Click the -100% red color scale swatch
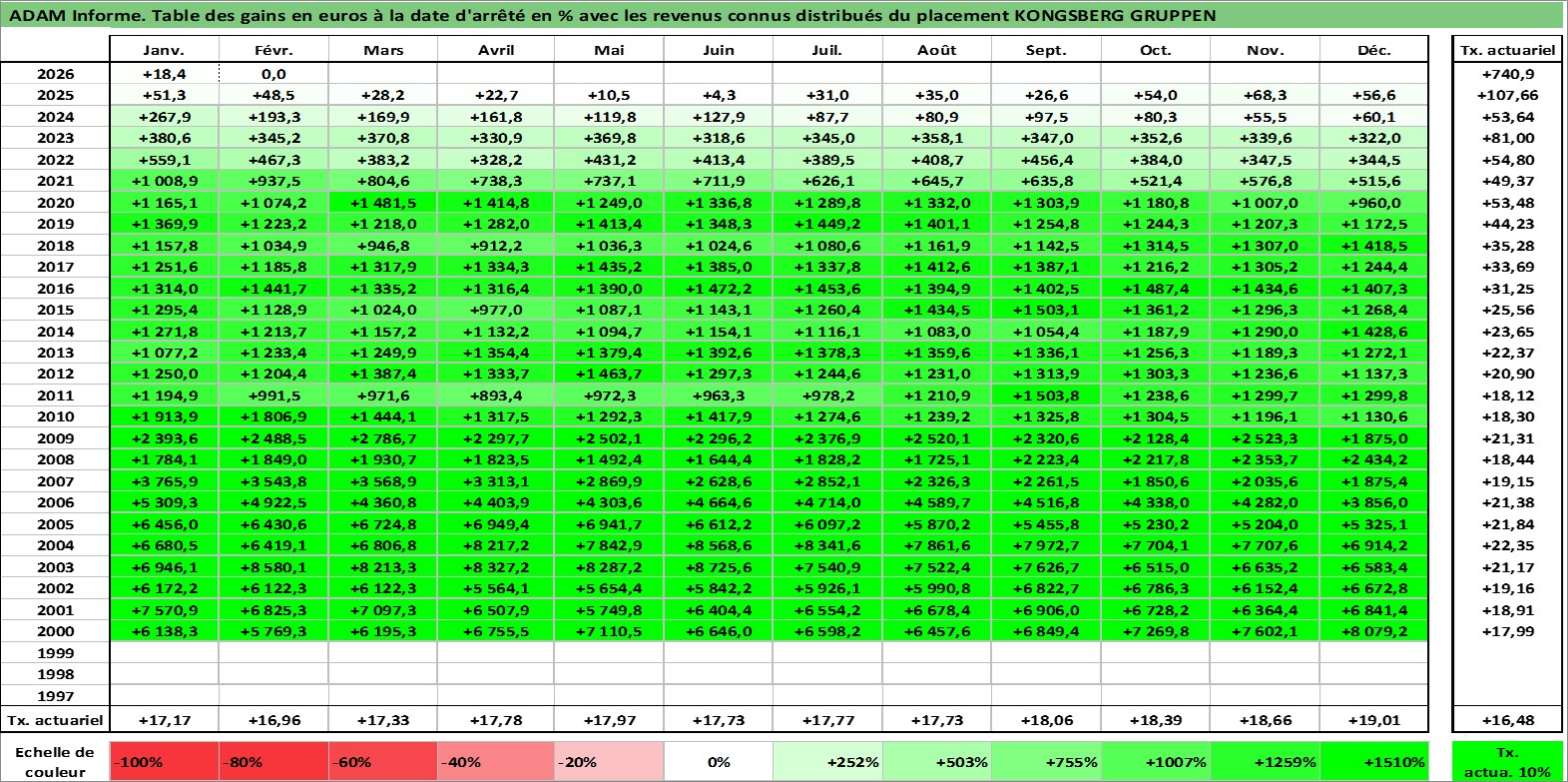The width and height of the screenshot is (1568, 782). [x=164, y=762]
